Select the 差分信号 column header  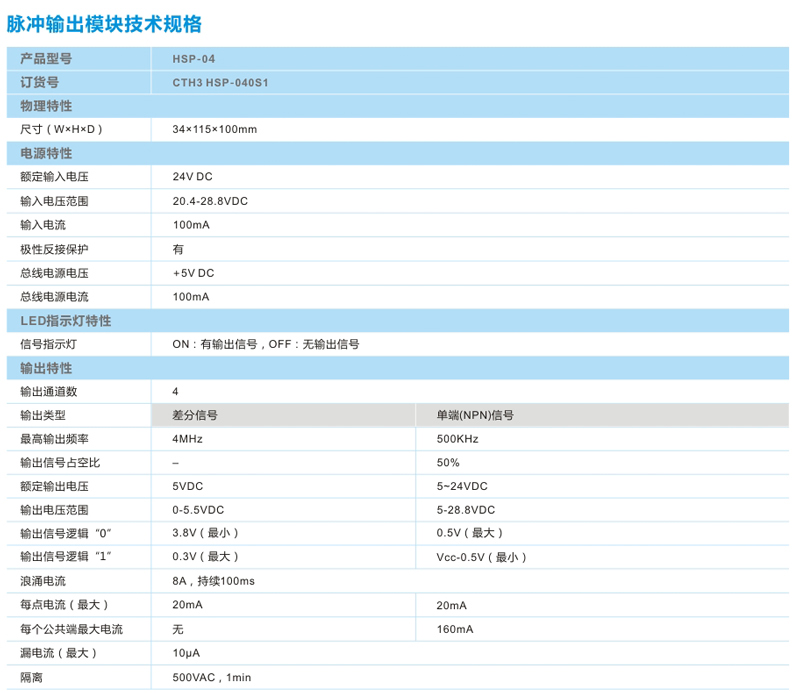click(195, 415)
